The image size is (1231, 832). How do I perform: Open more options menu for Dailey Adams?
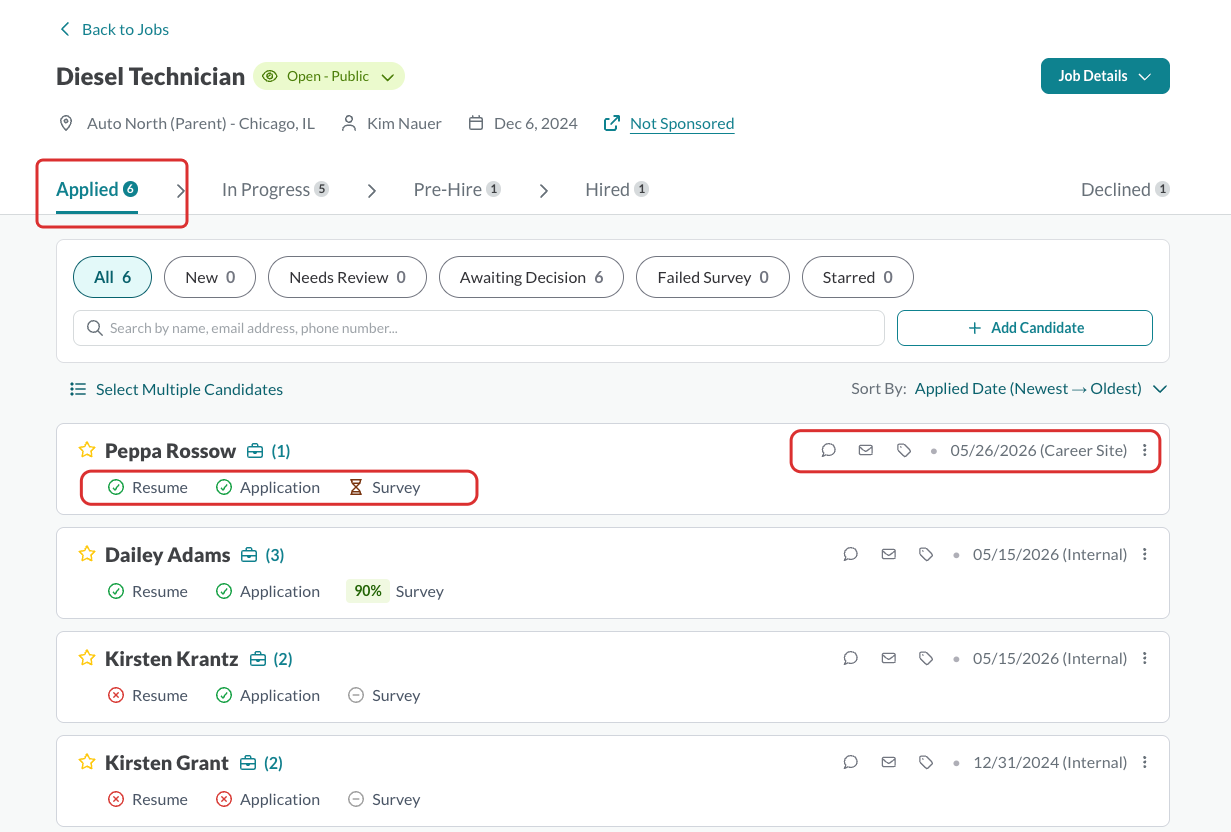[x=1145, y=554]
